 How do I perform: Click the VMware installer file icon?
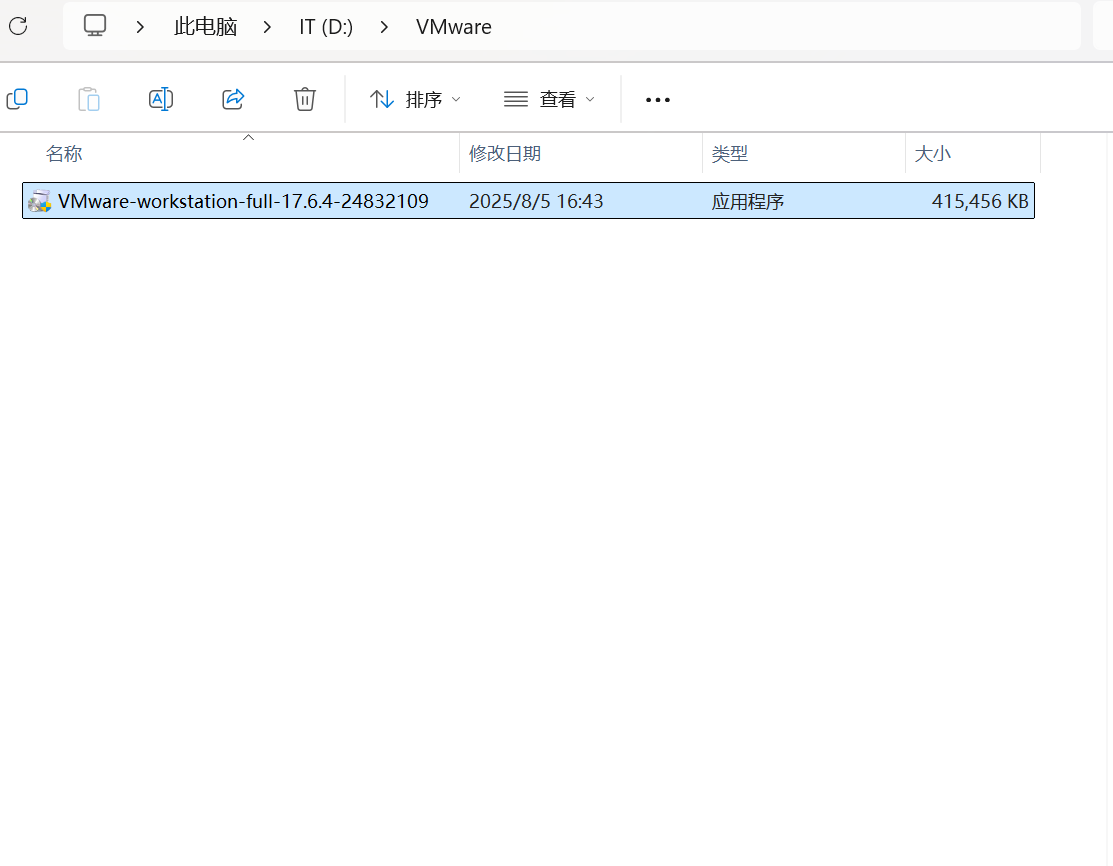(x=40, y=201)
